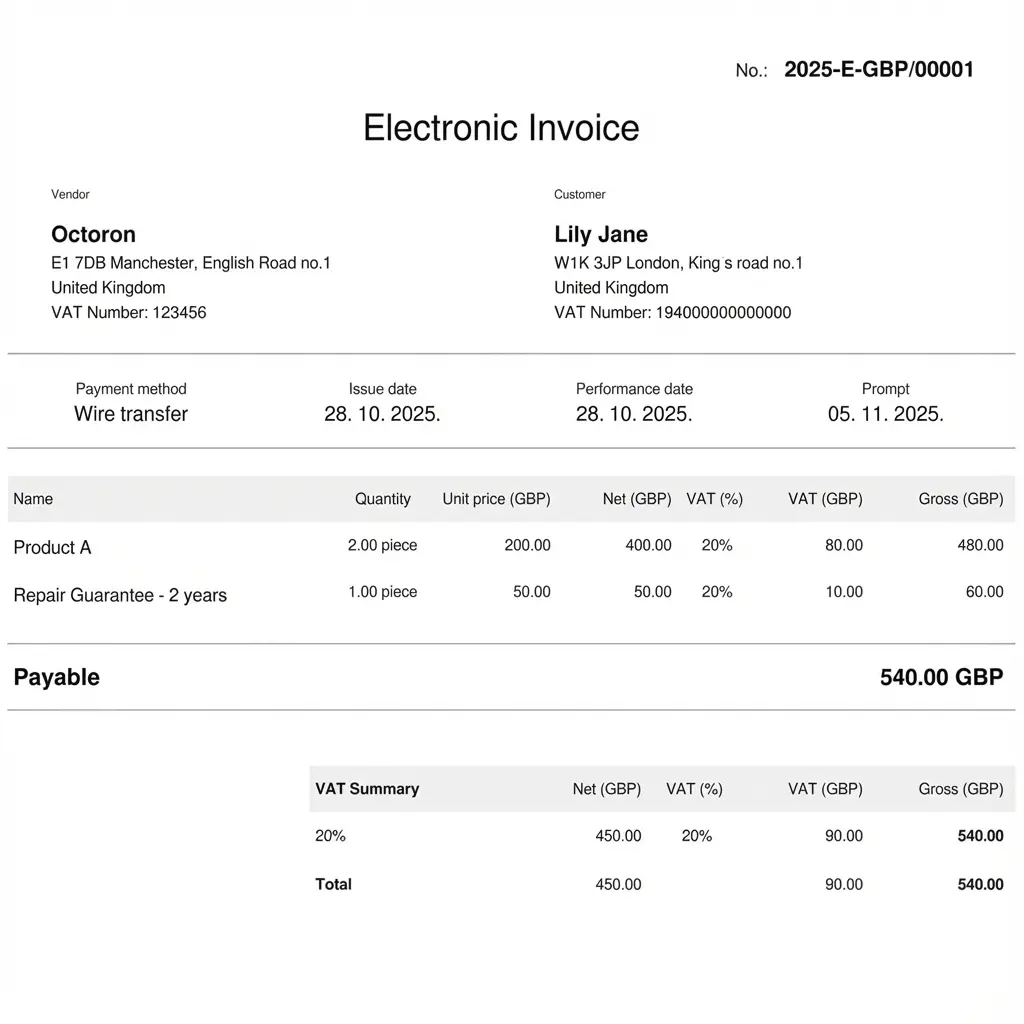The width and height of the screenshot is (1024, 1024).
Task: Click the customer address King's road line
Action: pyautogui.click(x=678, y=263)
